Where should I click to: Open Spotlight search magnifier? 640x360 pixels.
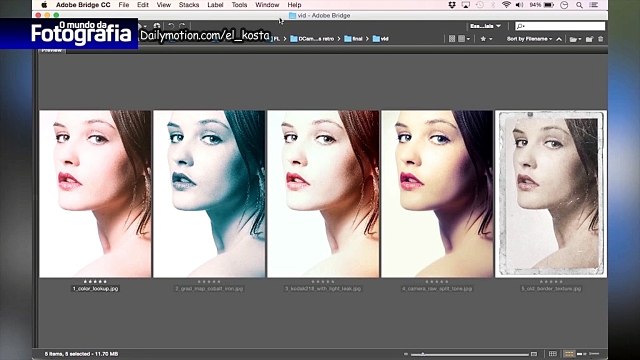click(579, 5)
